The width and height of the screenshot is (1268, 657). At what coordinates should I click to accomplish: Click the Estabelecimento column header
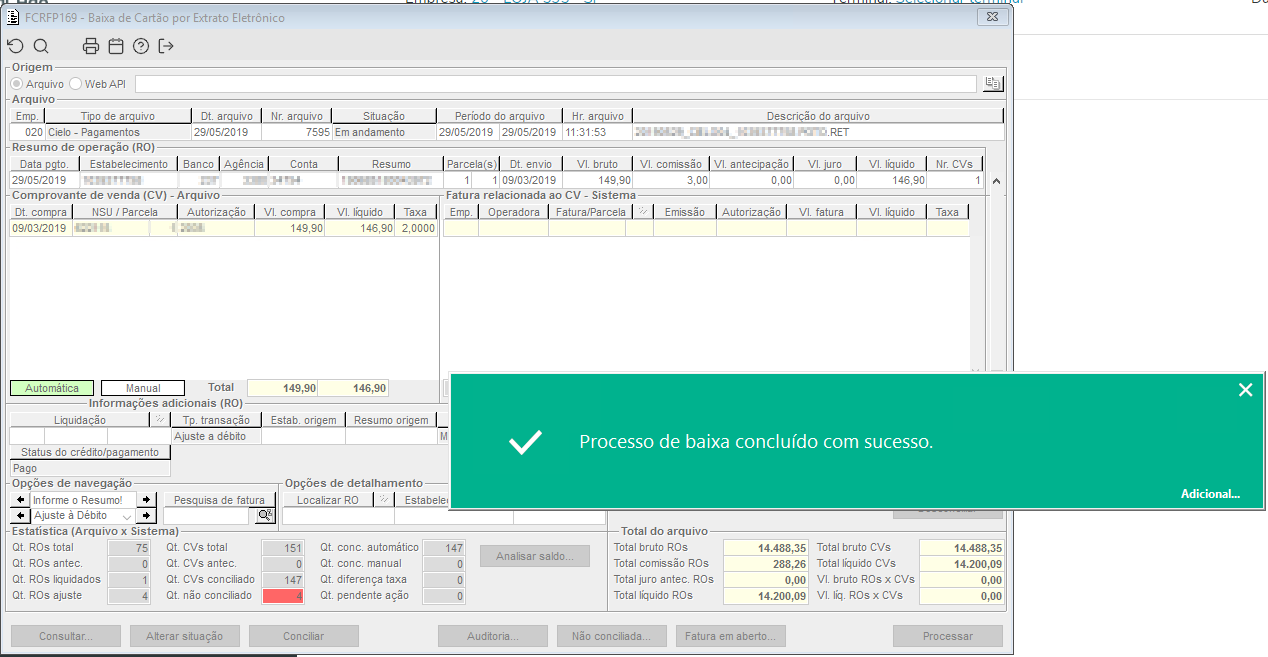pos(128,164)
